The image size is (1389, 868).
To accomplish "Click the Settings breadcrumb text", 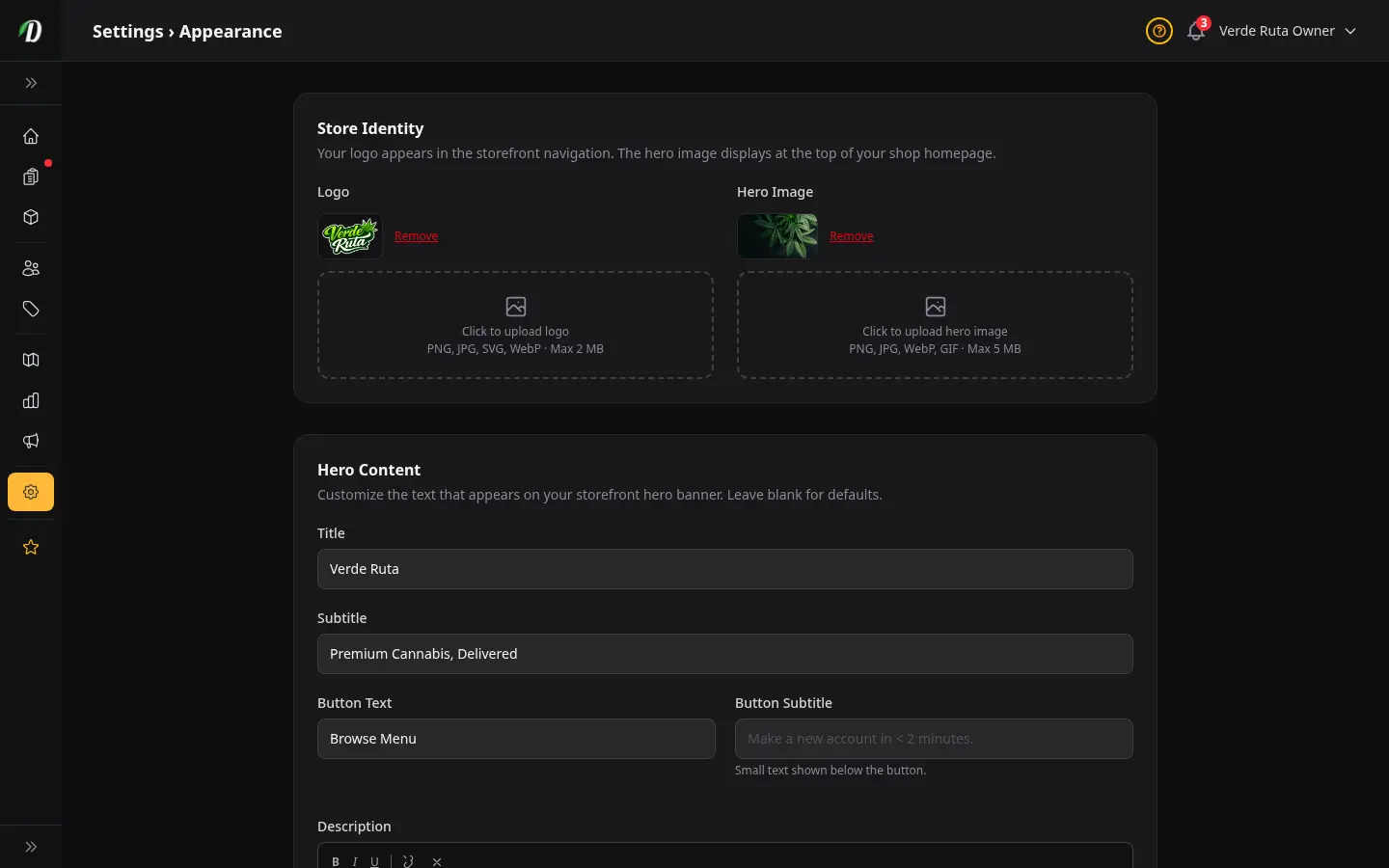I will (128, 31).
